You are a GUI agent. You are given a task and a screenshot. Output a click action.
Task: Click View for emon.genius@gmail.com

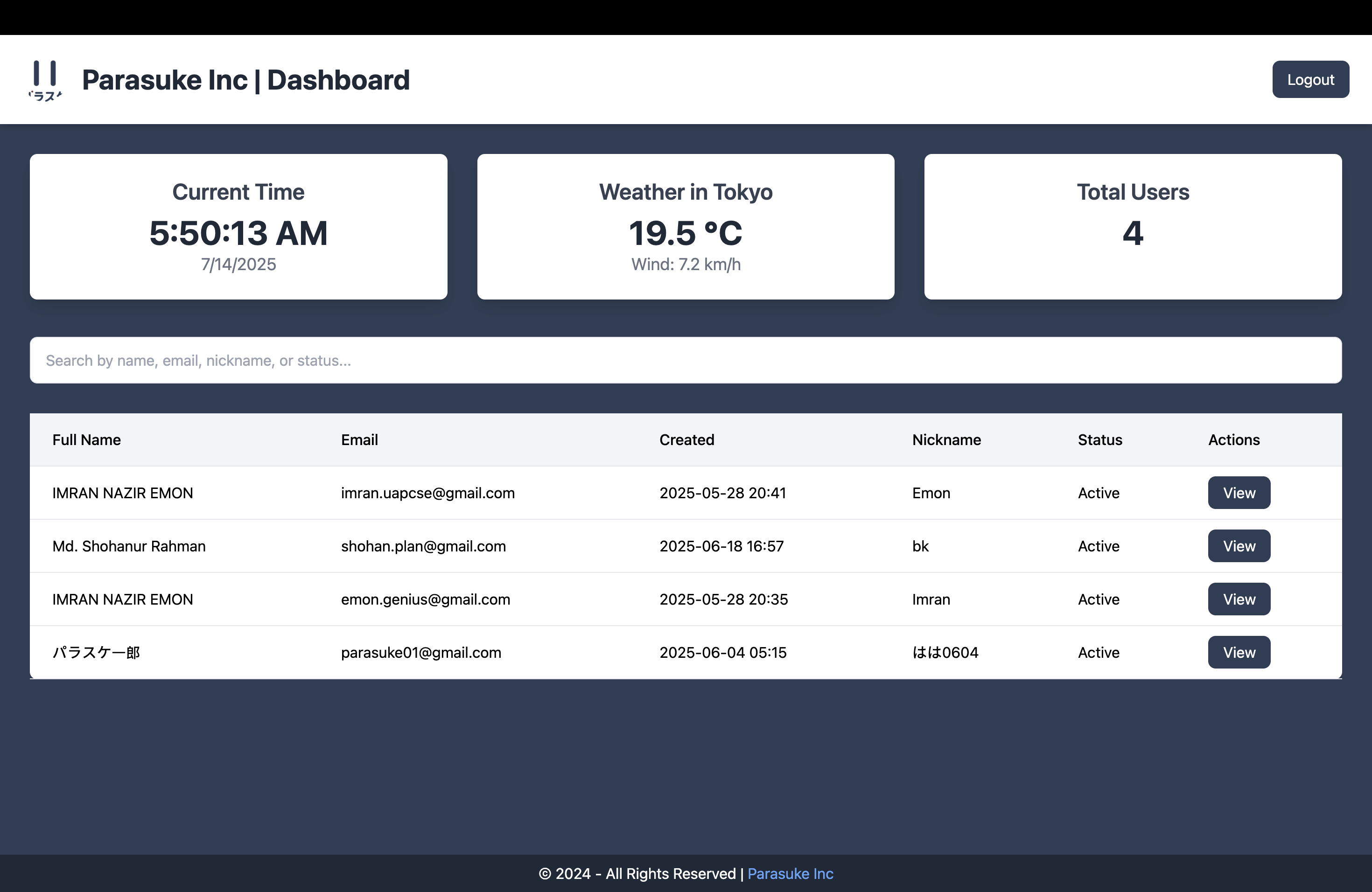pyautogui.click(x=1239, y=599)
